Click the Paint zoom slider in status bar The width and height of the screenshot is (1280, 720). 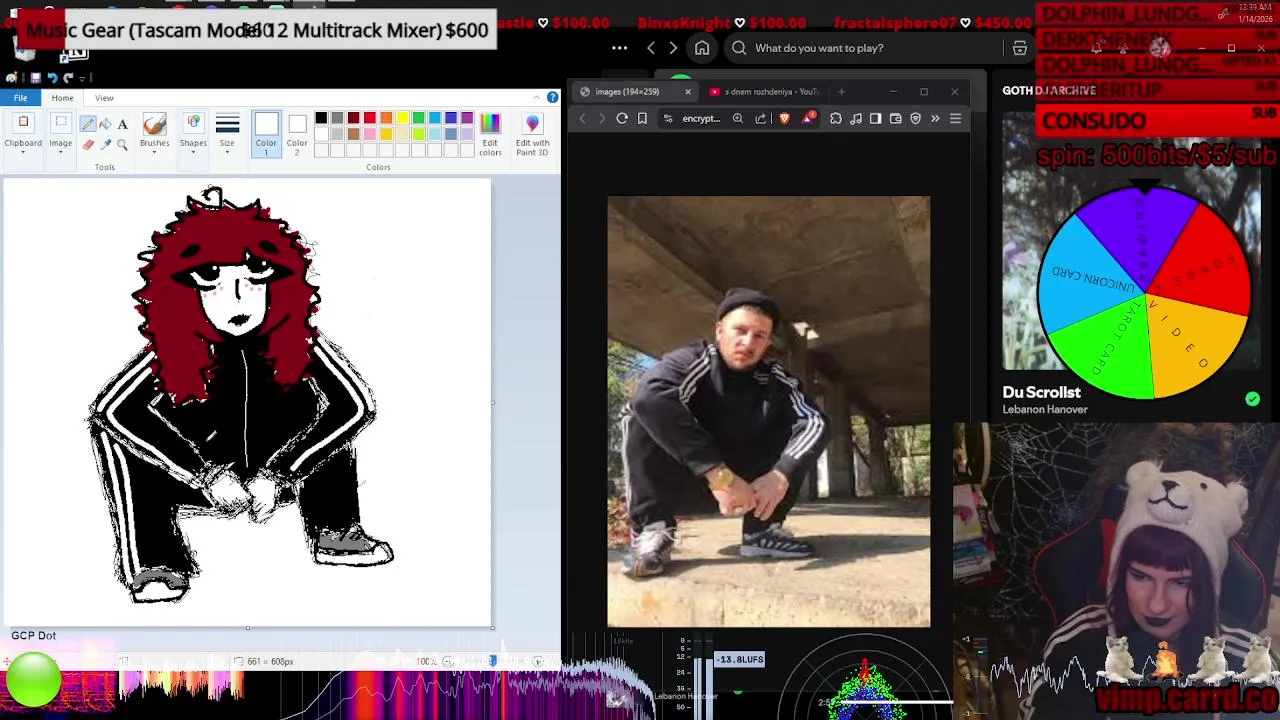tap(492, 661)
